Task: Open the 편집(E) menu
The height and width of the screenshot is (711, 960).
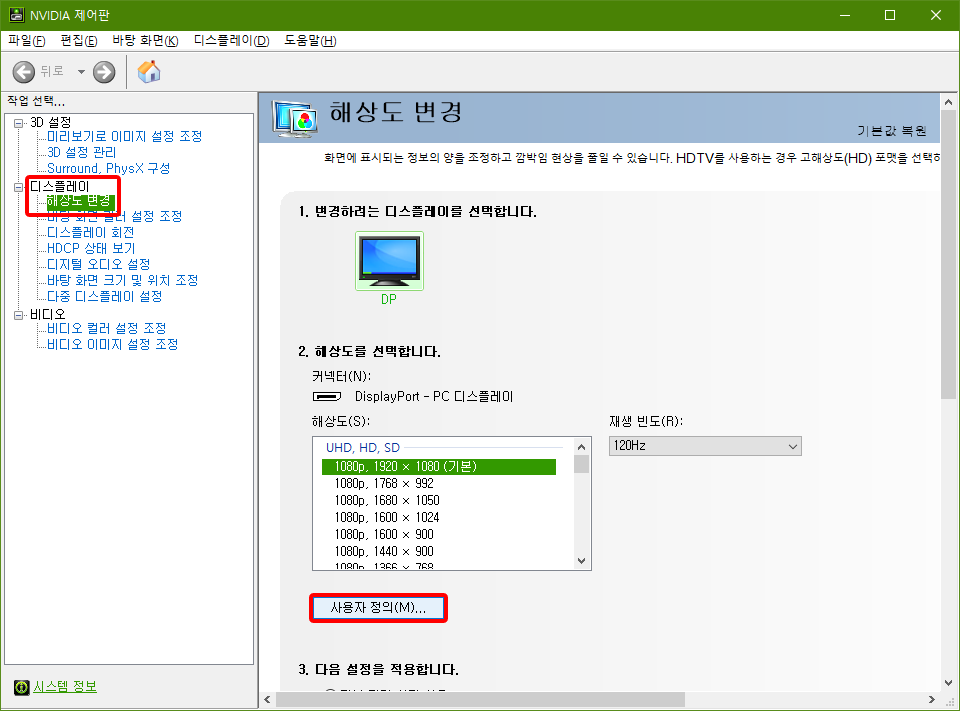Action: tap(79, 40)
